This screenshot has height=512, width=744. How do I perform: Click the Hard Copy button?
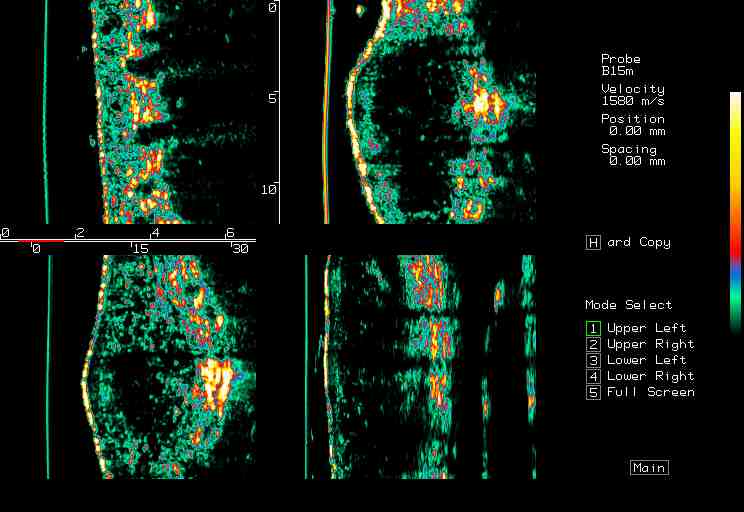tap(629, 242)
